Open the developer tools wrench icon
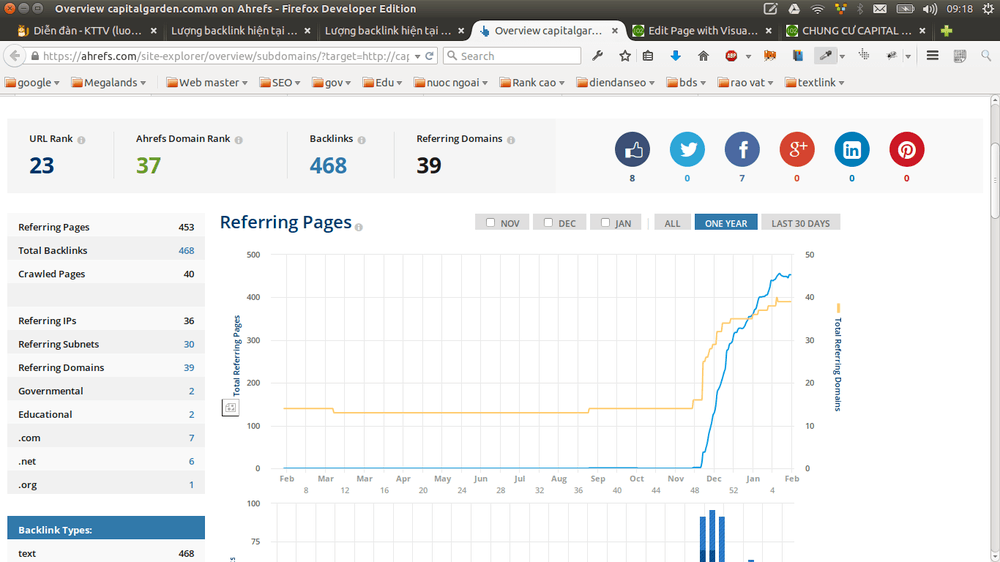 (x=598, y=56)
